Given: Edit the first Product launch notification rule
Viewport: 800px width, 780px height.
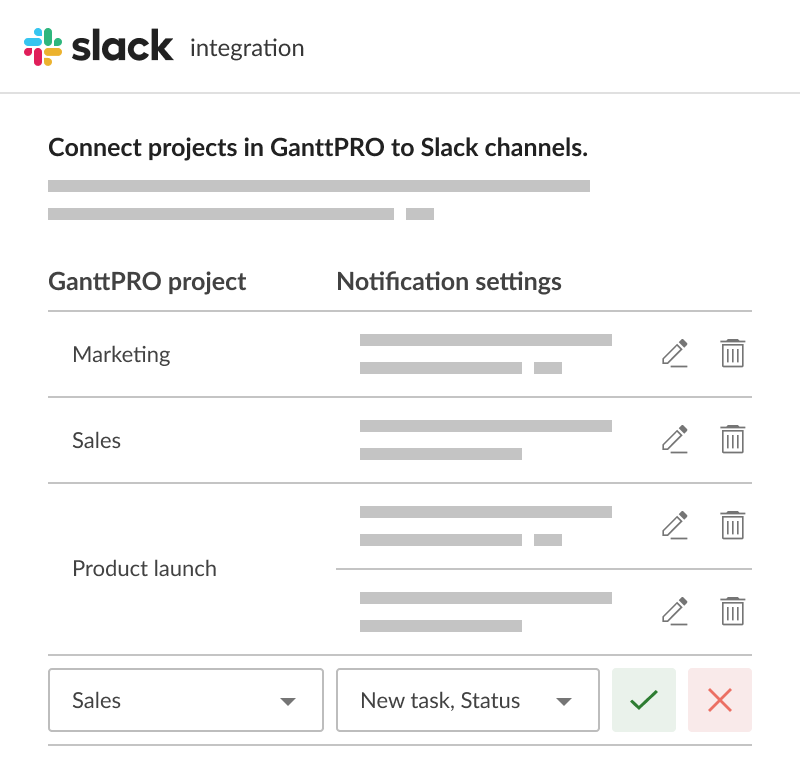Looking at the screenshot, I should coord(675,525).
